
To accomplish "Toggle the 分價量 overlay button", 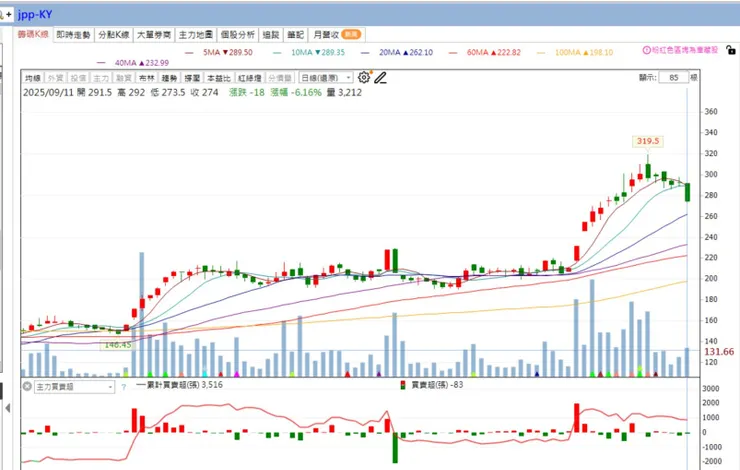I will [280, 78].
